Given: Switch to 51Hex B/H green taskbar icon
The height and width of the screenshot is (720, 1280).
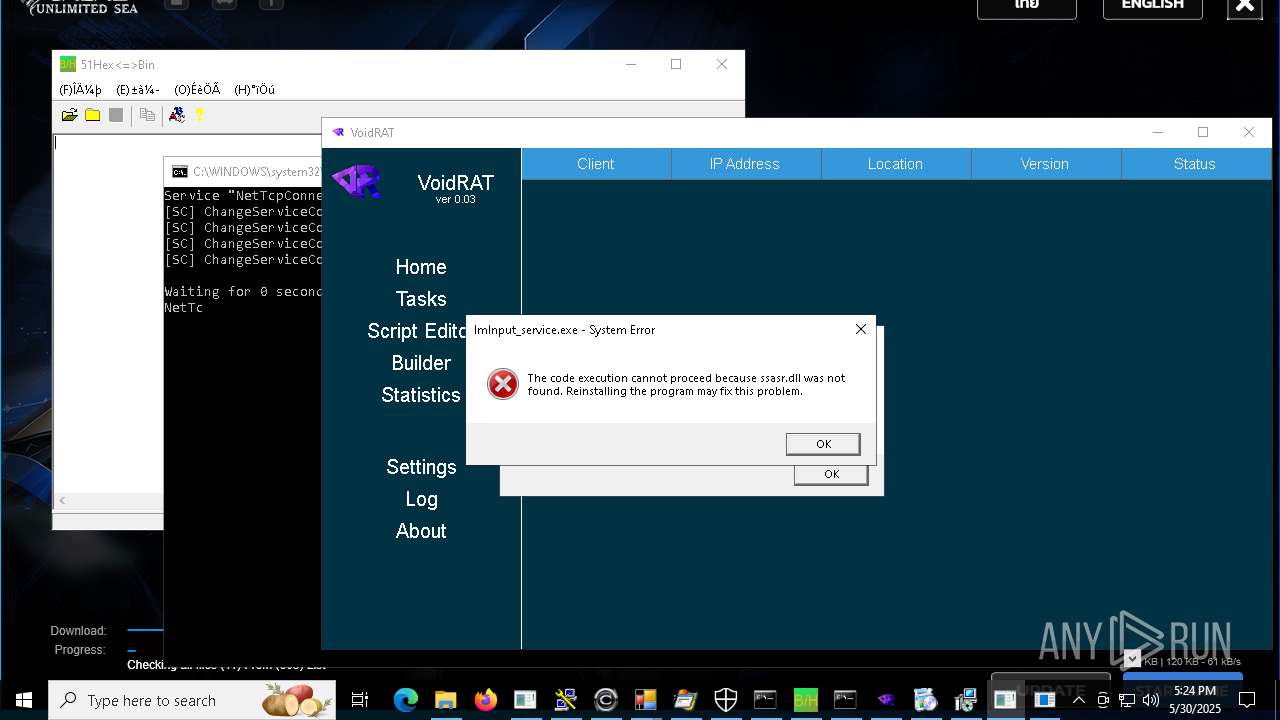Looking at the screenshot, I should (805, 700).
